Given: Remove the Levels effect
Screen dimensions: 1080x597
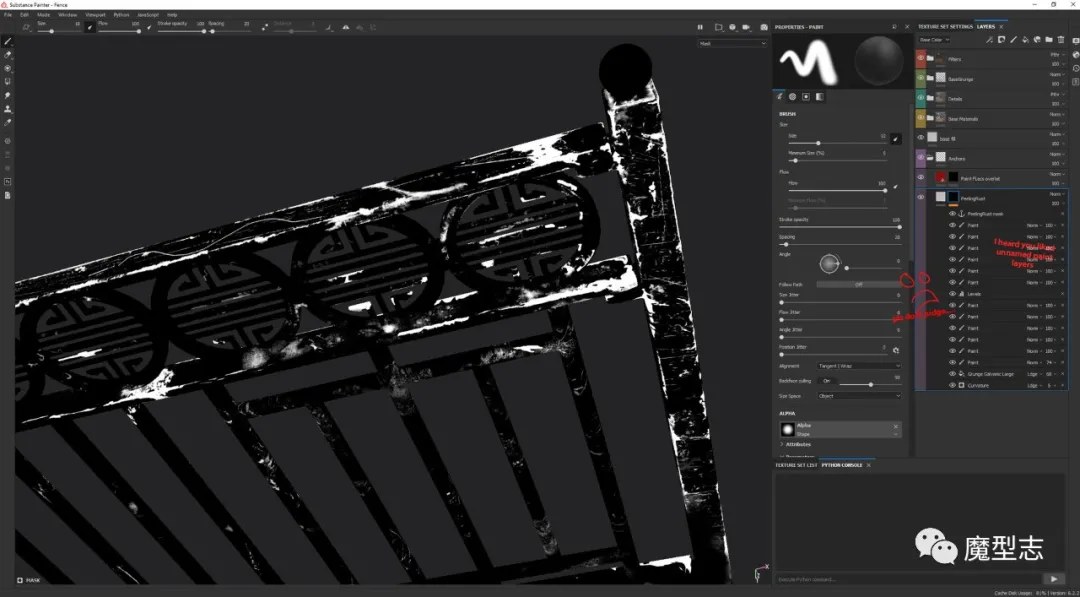Looking at the screenshot, I should tap(1062, 294).
